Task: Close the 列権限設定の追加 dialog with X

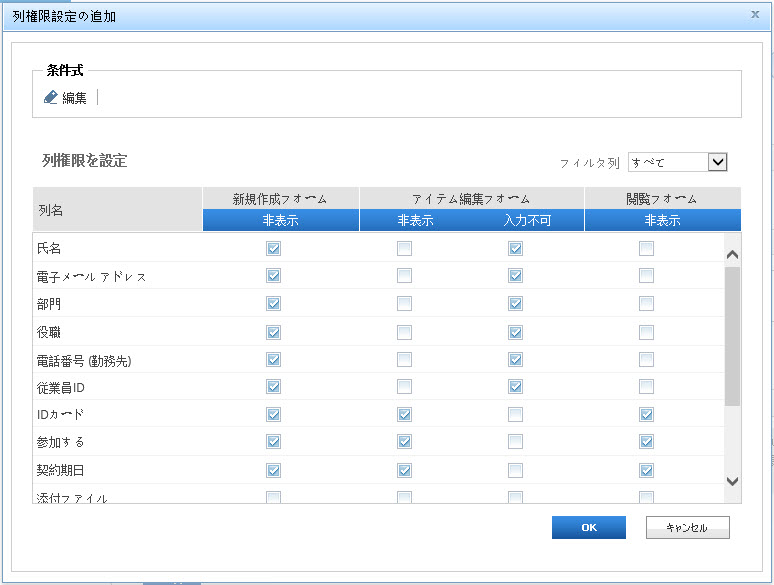Action: [754, 15]
